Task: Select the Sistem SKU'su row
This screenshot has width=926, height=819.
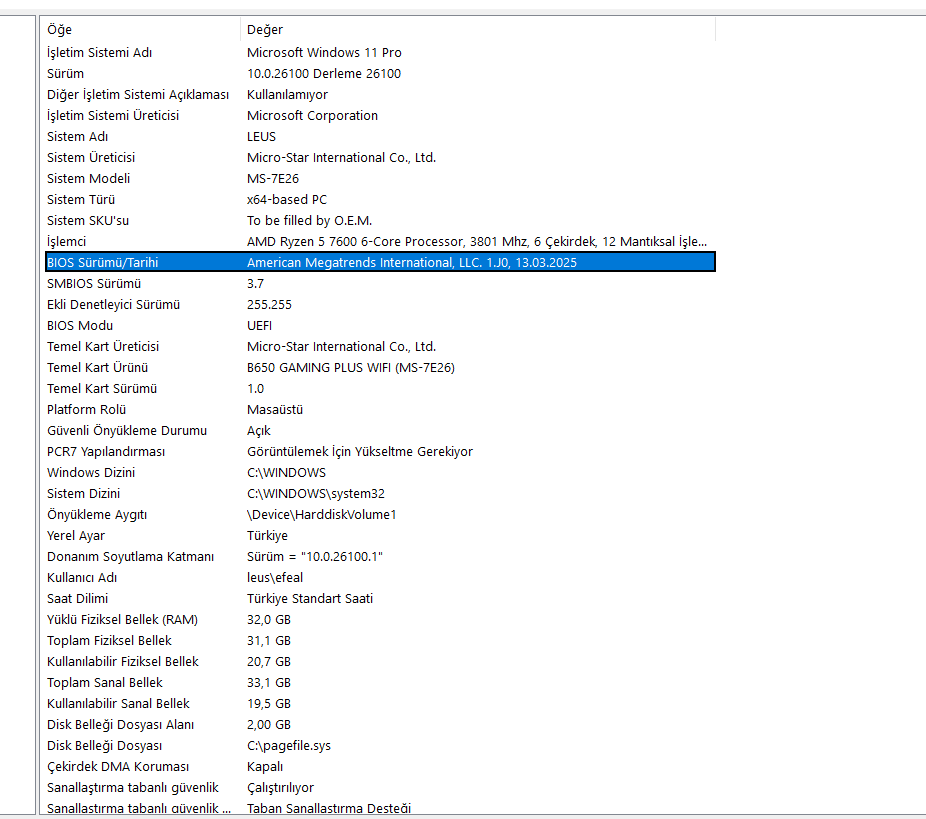Action: point(380,220)
